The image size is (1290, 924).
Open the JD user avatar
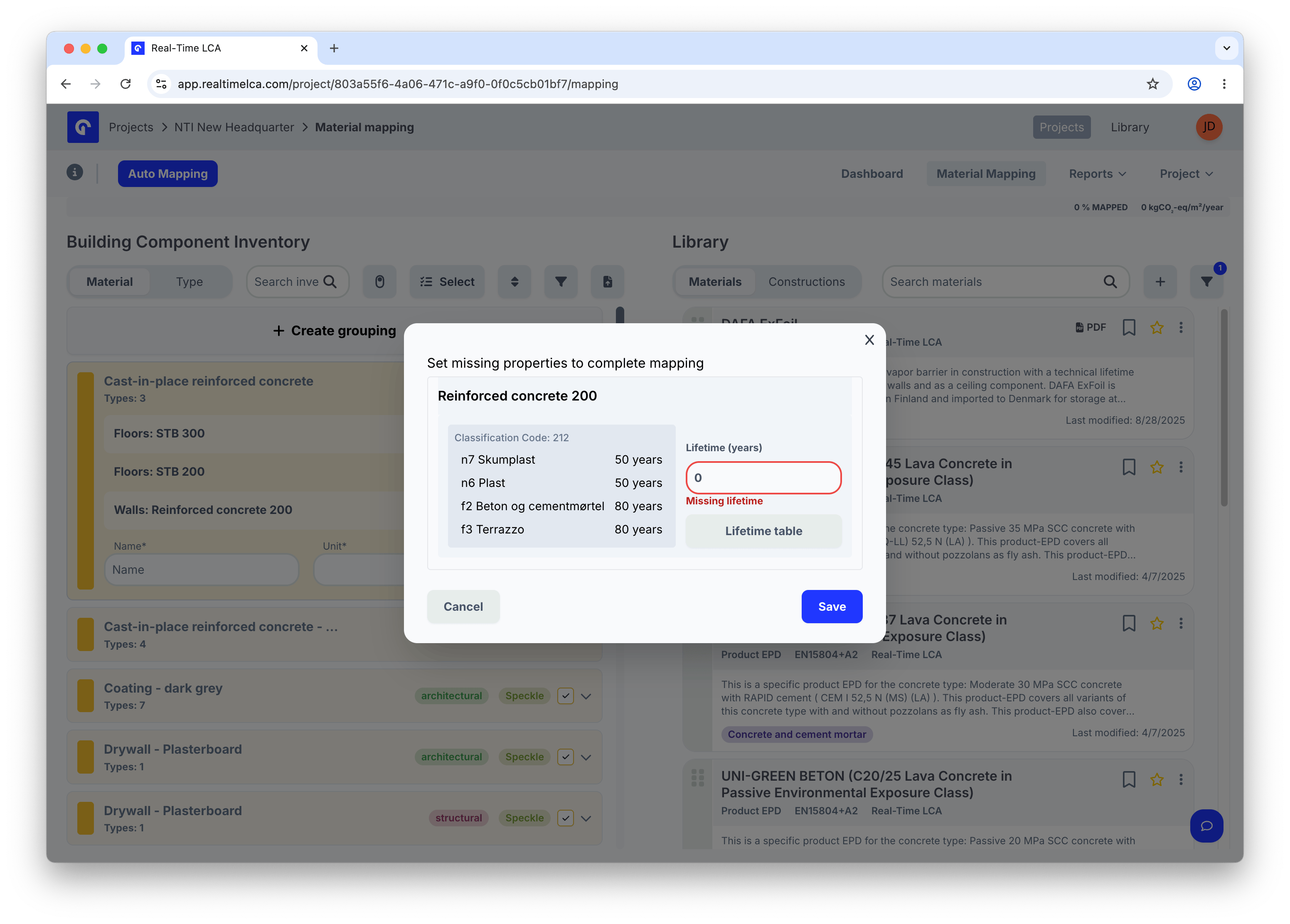(1209, 127)
